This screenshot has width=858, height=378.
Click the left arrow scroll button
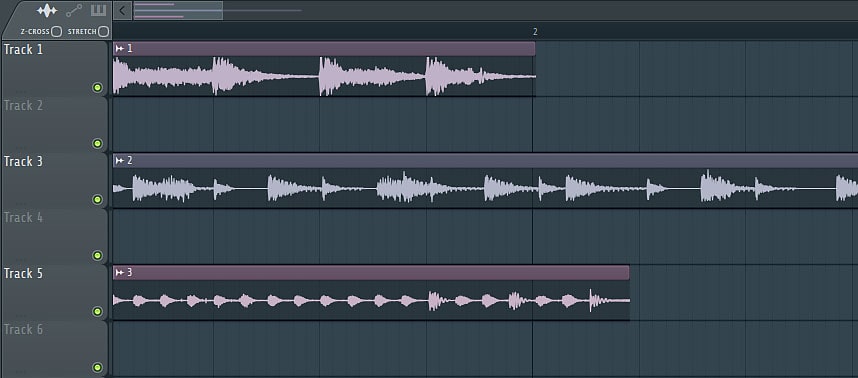click(x=123, y=10)
